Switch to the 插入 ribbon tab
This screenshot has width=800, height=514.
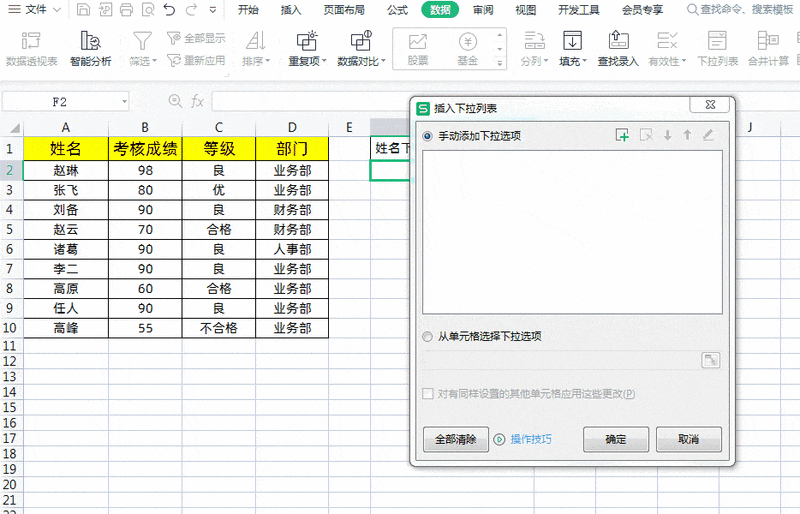pos(291,10)
